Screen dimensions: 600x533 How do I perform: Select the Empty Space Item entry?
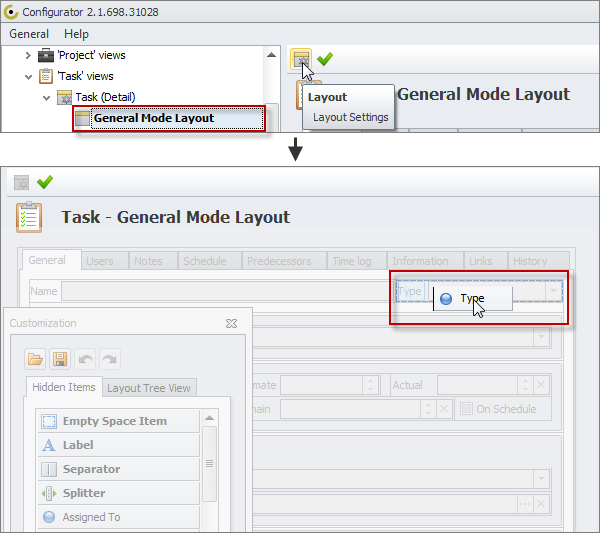[x=114, y=421]
